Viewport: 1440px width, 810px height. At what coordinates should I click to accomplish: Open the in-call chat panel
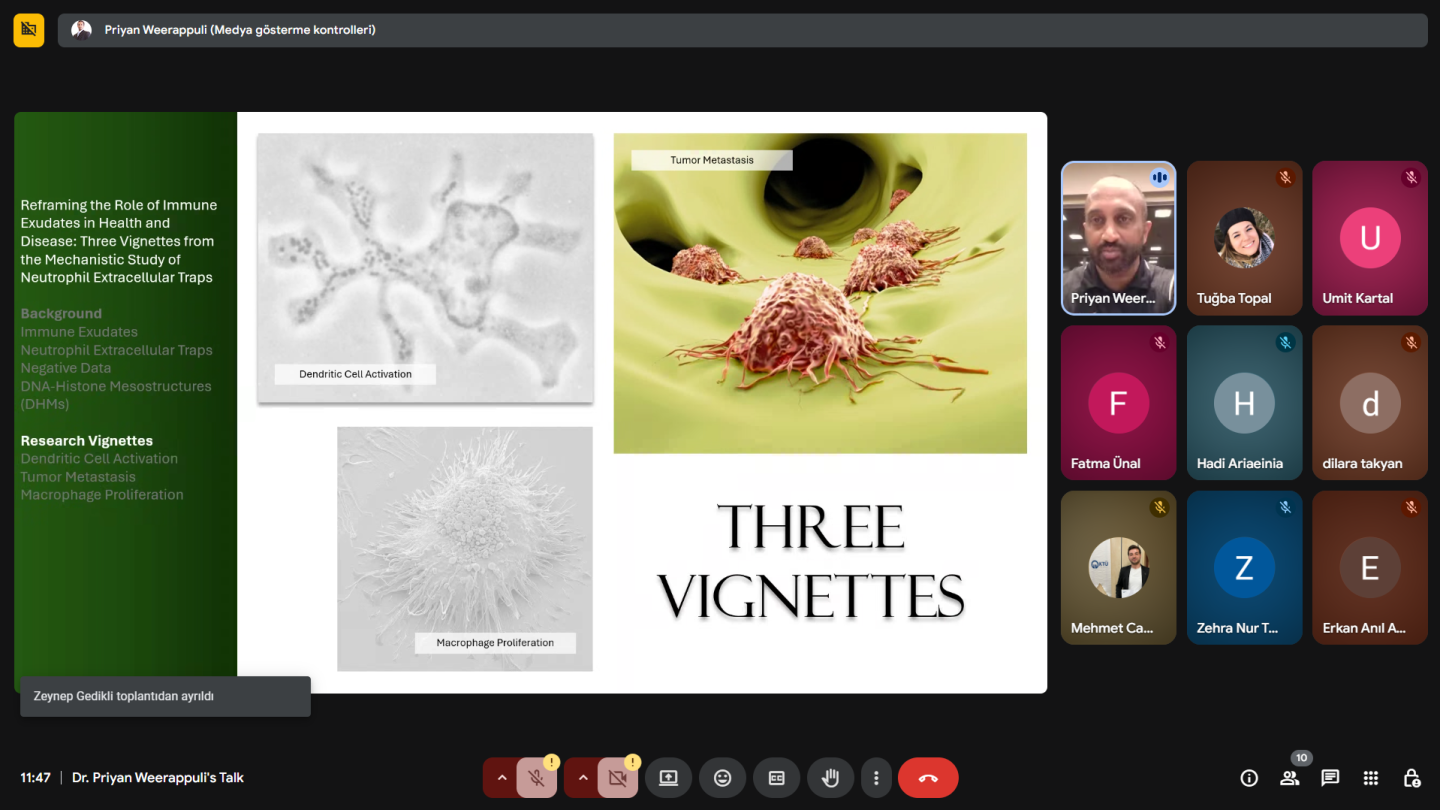(x=1330, y=778)
